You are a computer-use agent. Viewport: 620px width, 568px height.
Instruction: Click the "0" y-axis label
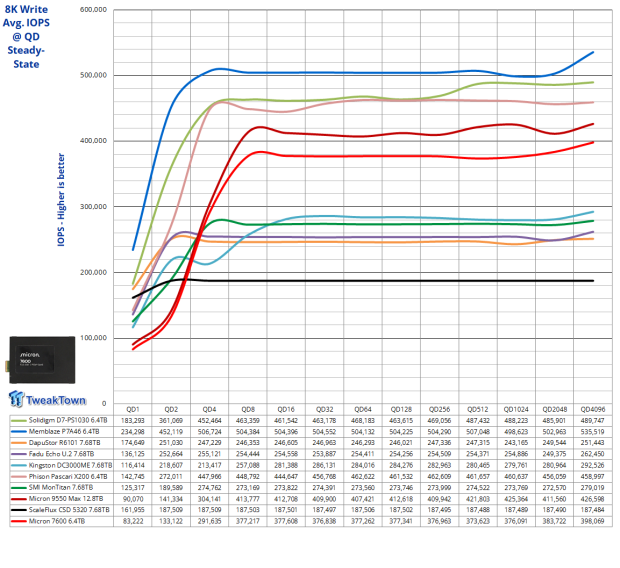[104, 403]
